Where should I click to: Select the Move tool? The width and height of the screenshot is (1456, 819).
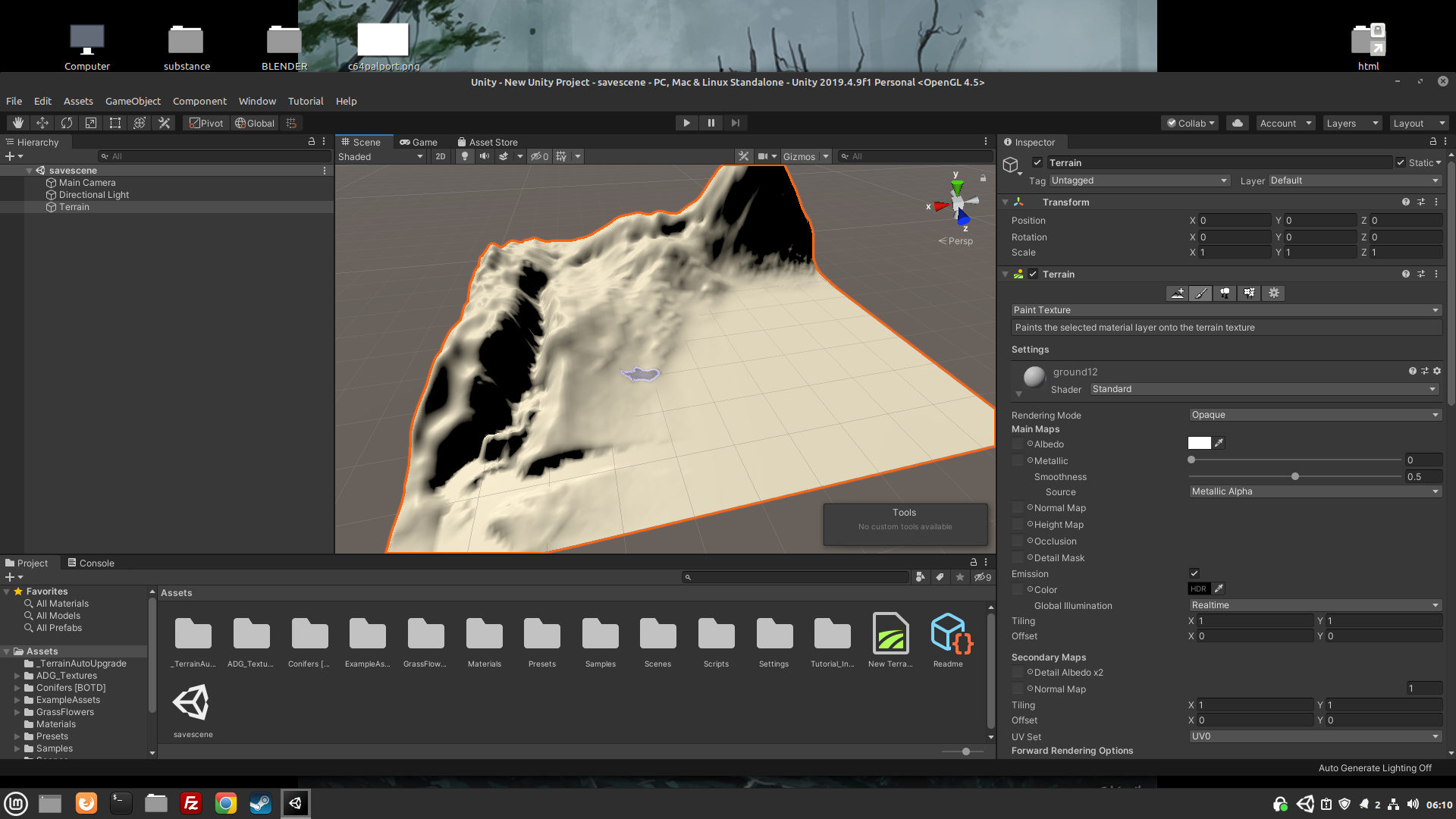pyautogui.click(x=42, y=123)
